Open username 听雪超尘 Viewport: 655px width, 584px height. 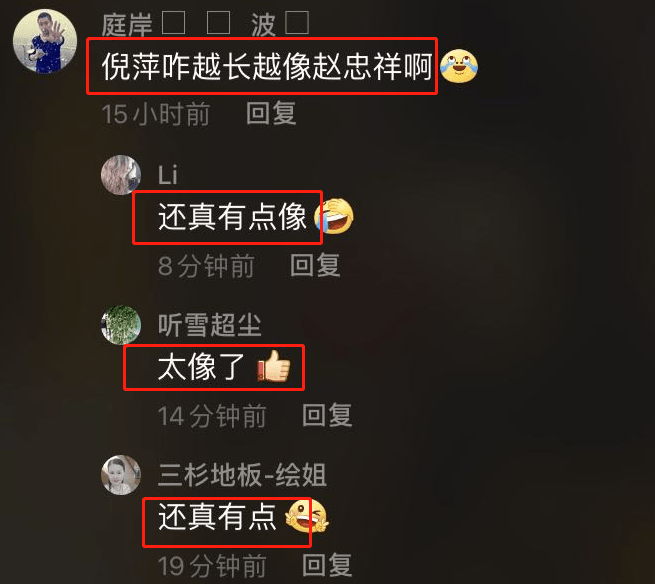pos(210,325)
